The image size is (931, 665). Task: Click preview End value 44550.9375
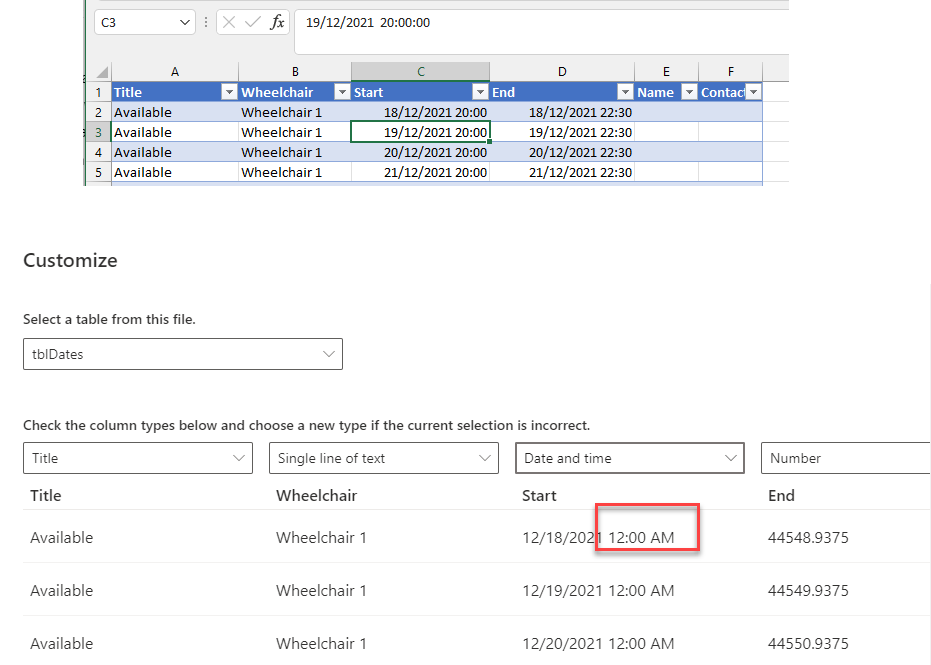coord(808,643)
